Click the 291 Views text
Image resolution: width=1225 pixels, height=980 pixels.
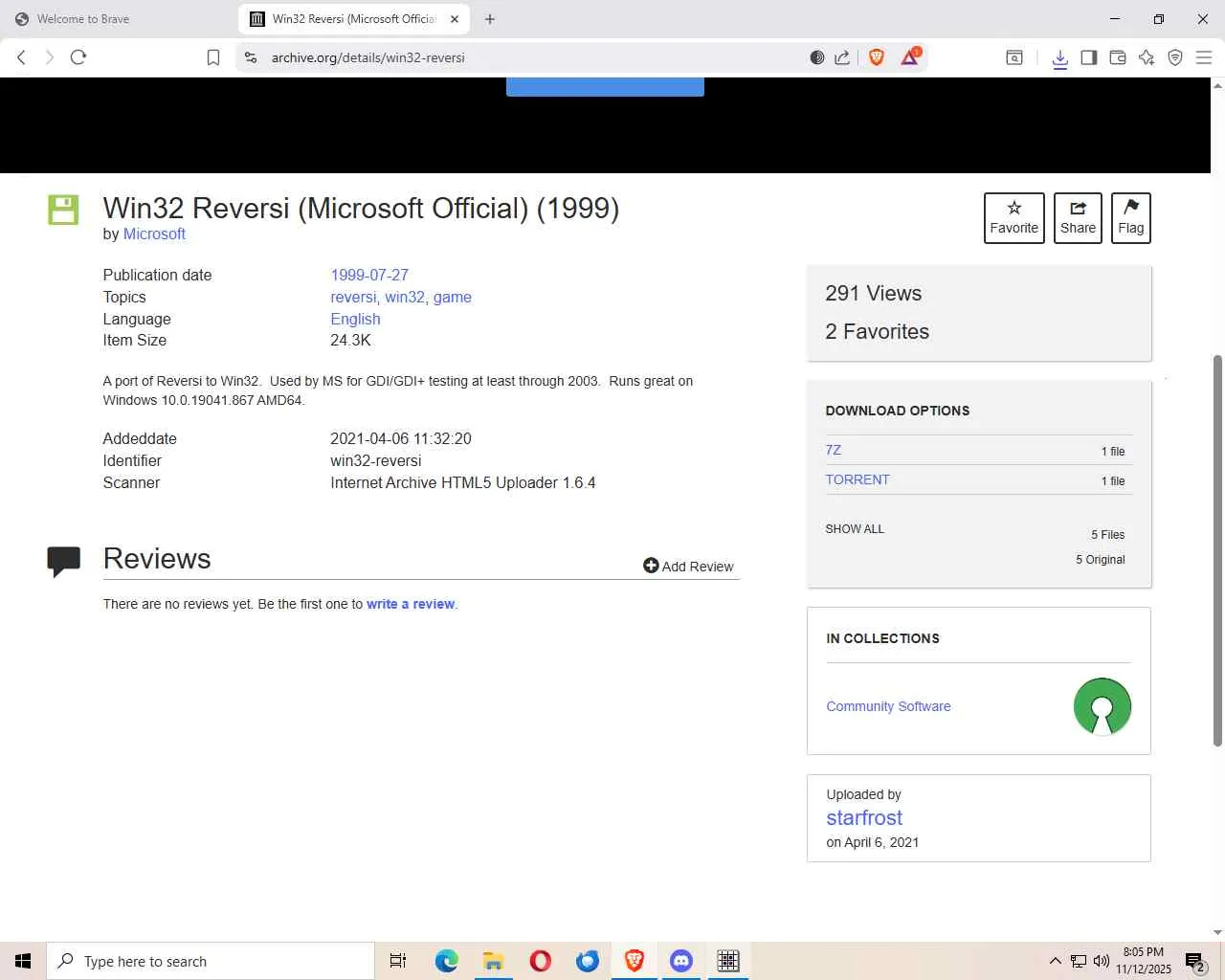pos(873,294)
